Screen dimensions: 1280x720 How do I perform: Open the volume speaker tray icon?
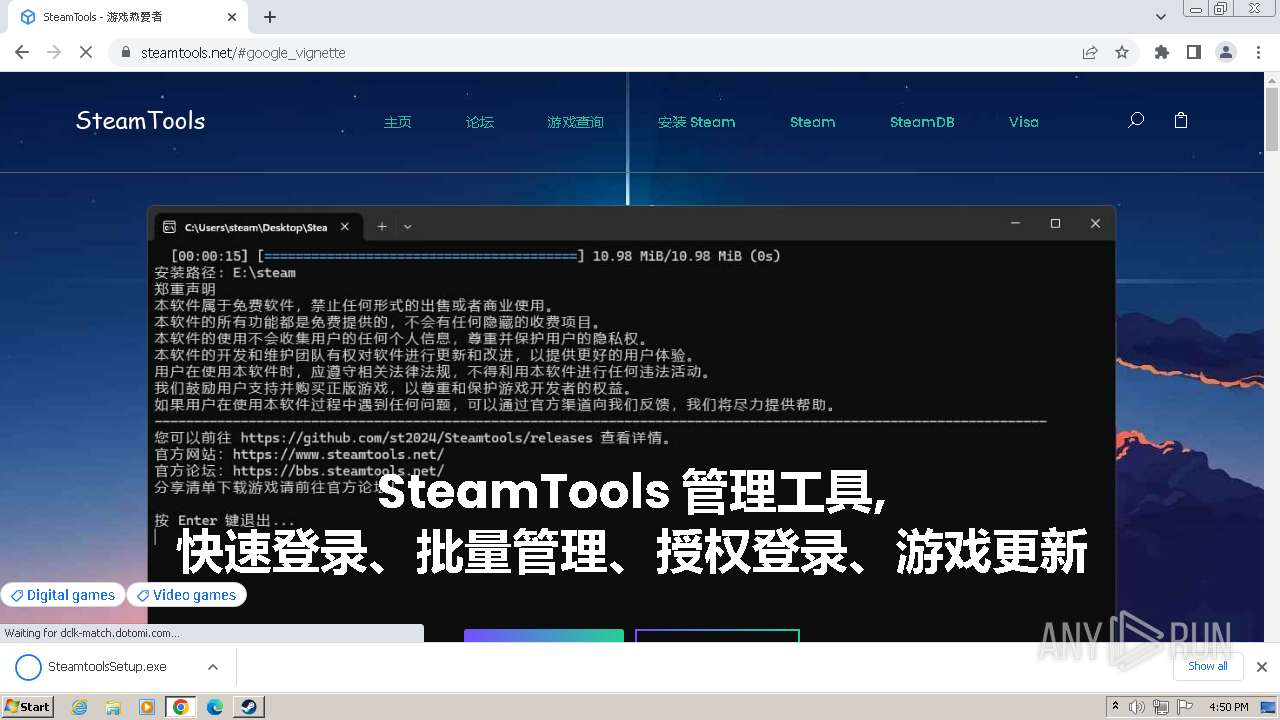coord(1137,707)
